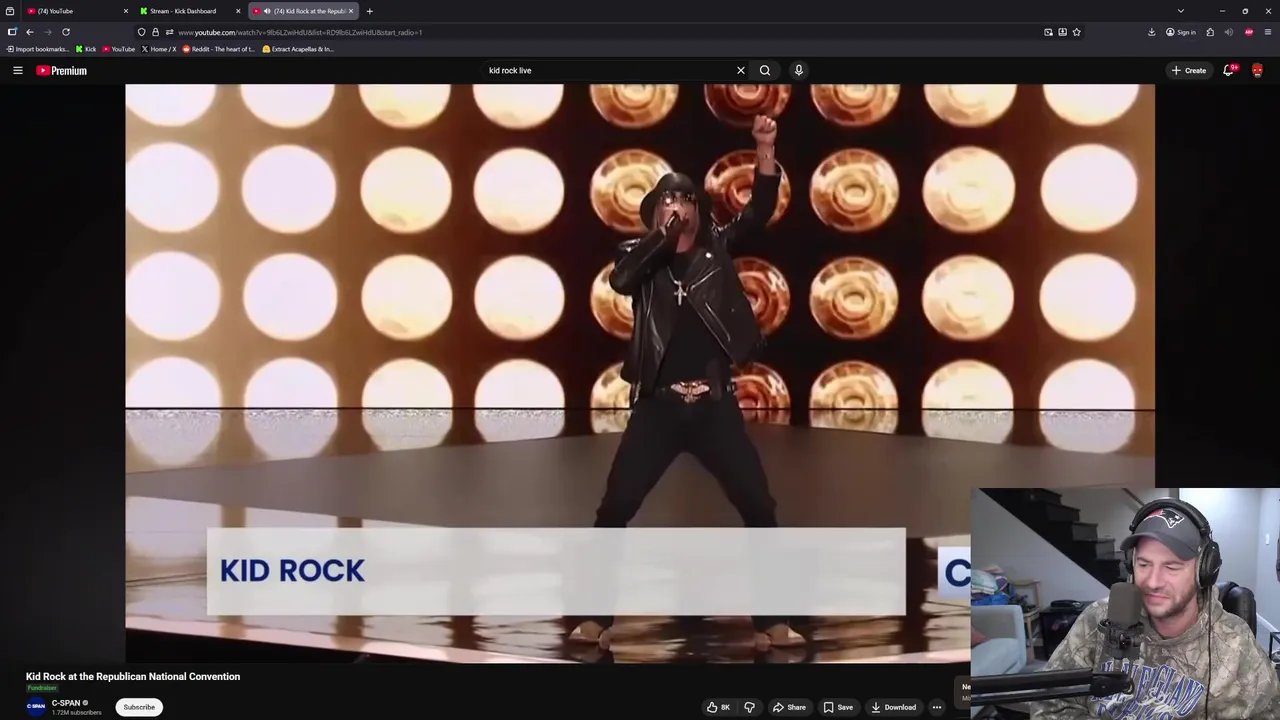Open the Kick bookmark
This screenshot has width=1280, height=720.
[86, 49]
